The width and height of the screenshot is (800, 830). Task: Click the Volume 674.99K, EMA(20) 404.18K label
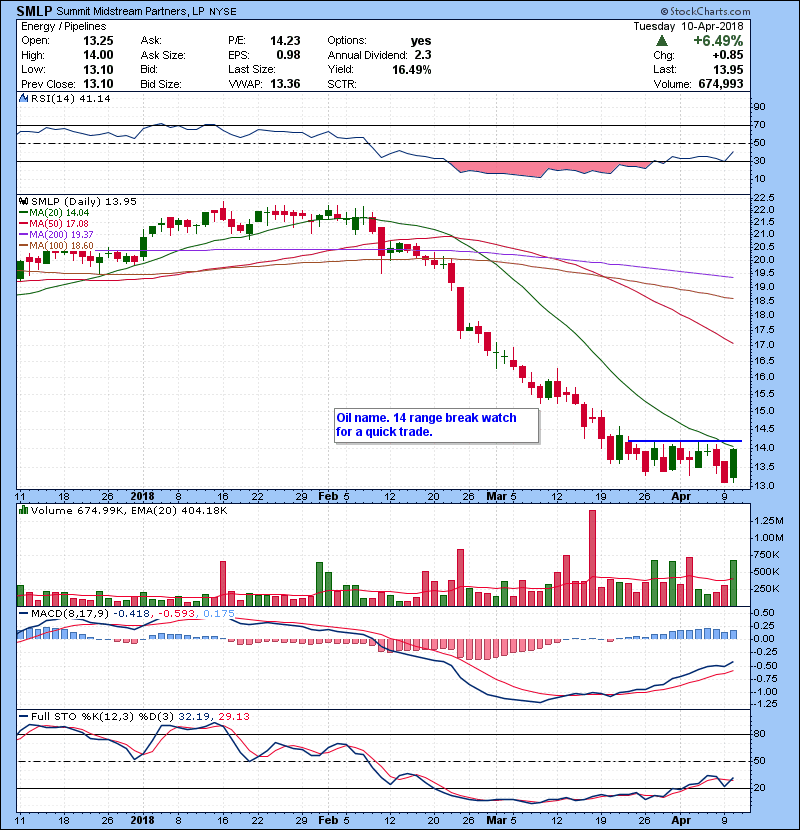pos(129,510)
